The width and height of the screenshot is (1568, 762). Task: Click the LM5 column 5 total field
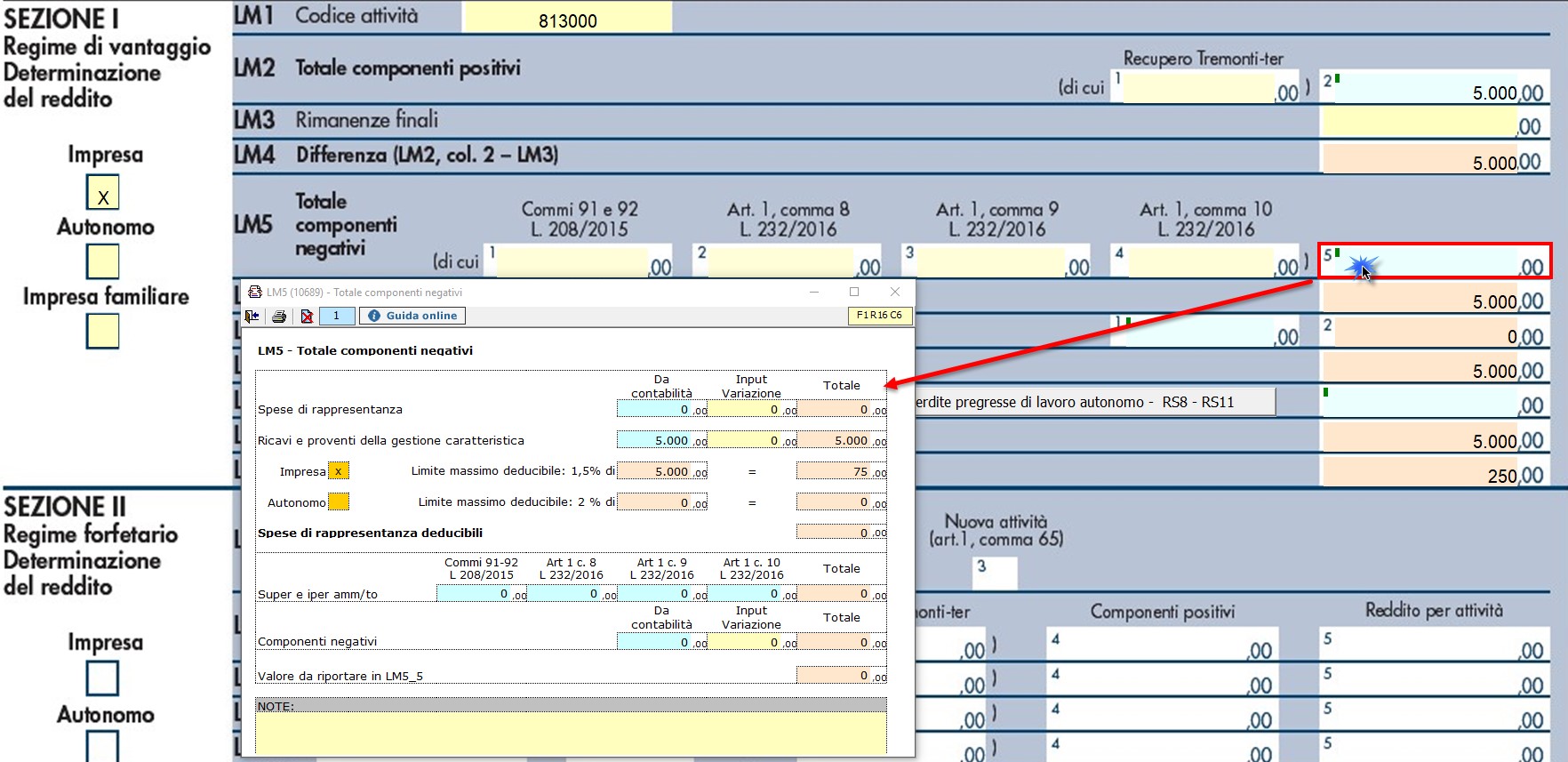(1435, 261)
